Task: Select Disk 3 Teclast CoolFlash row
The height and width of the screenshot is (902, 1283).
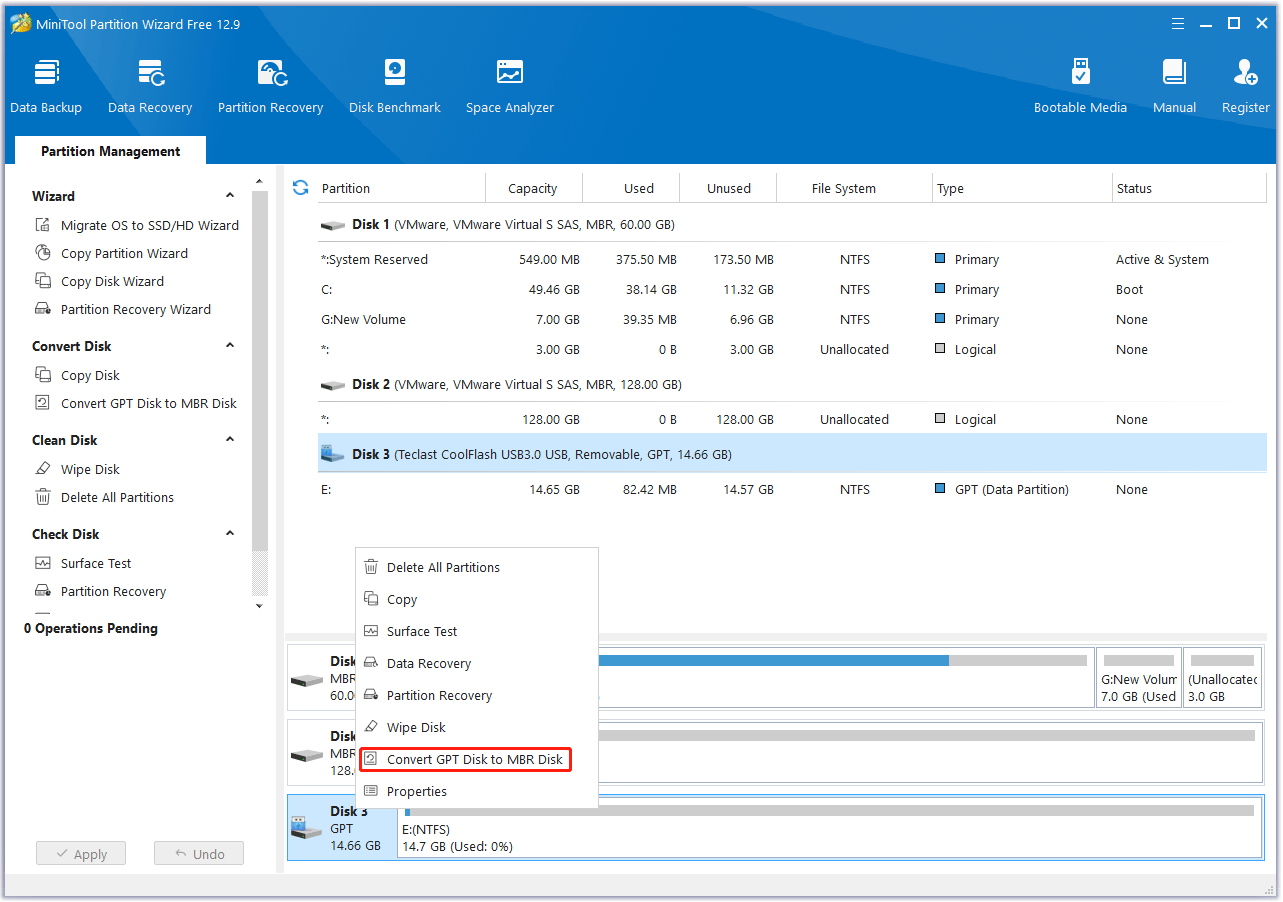Action: (792, 454)
